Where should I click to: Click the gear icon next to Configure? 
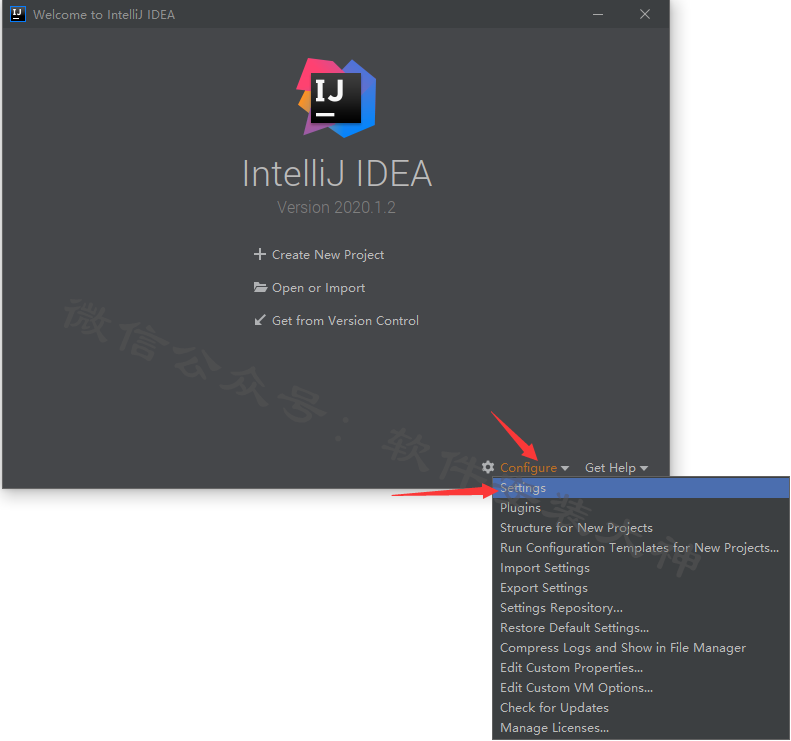click(488, 467)
